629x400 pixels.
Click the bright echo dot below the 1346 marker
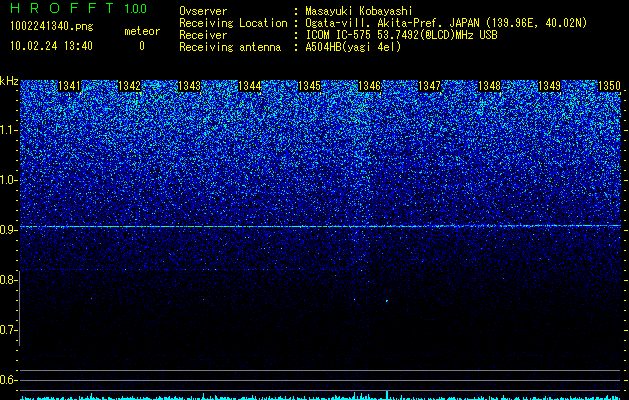pyautogui.click(x=387, y=301)
